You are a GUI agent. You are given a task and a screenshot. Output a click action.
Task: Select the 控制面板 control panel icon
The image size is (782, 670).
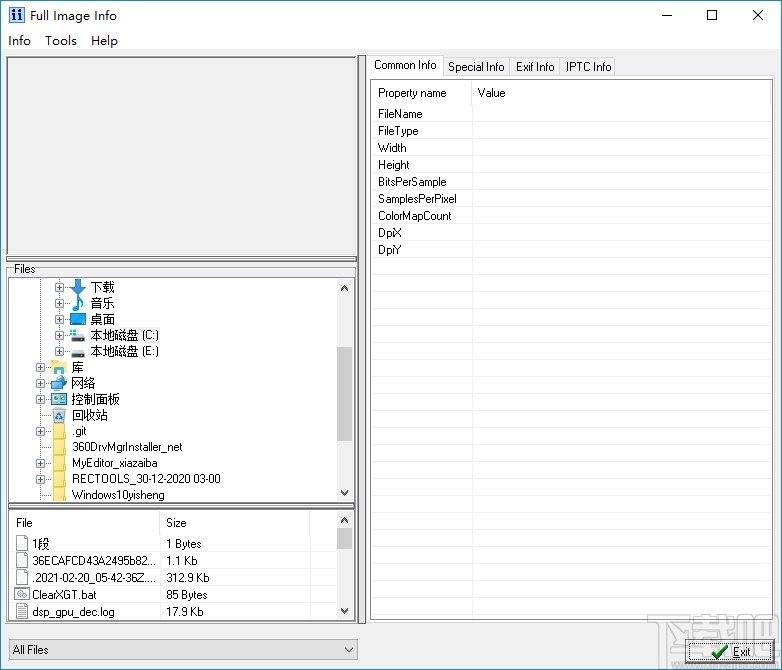[x=59, y=399]
